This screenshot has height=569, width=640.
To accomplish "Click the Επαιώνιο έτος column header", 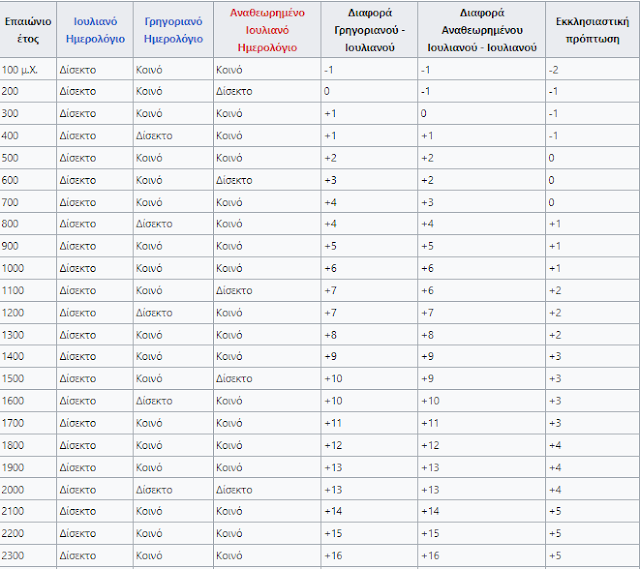I will tap(28, 30).
